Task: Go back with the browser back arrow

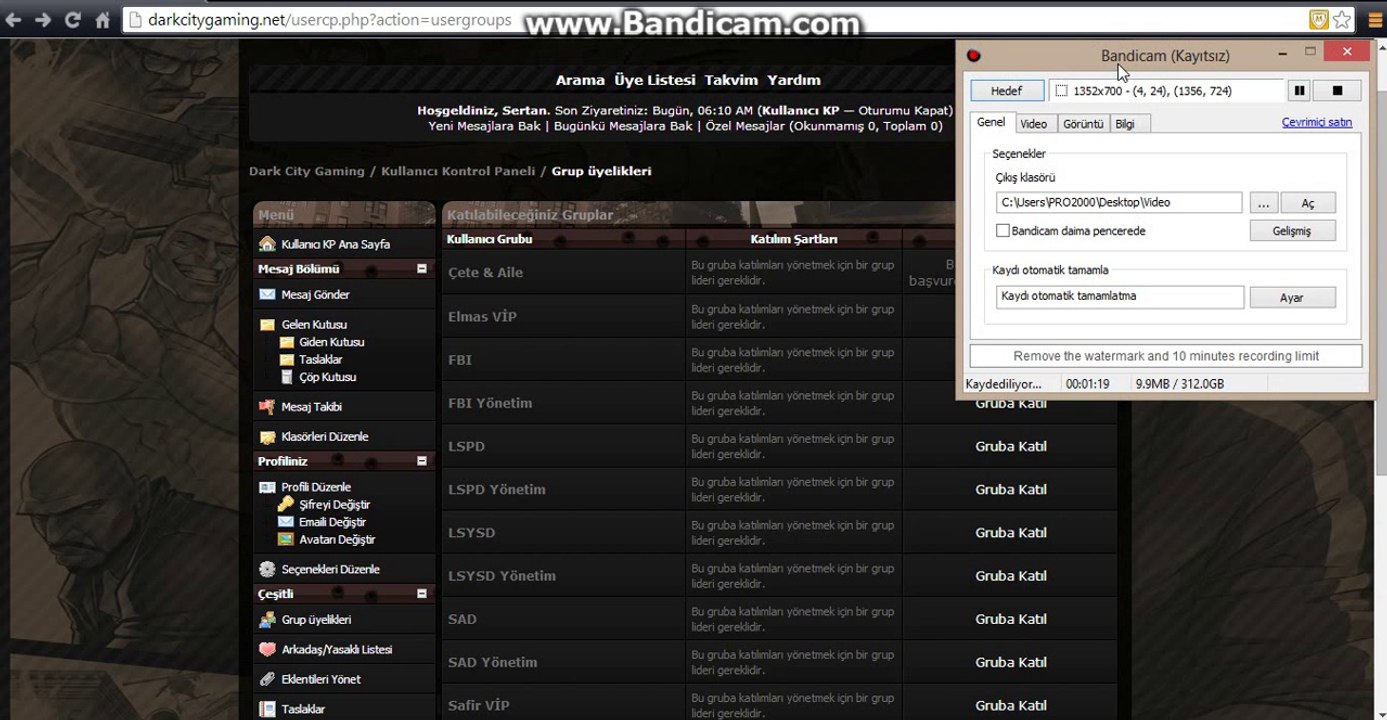Action: 14,20
